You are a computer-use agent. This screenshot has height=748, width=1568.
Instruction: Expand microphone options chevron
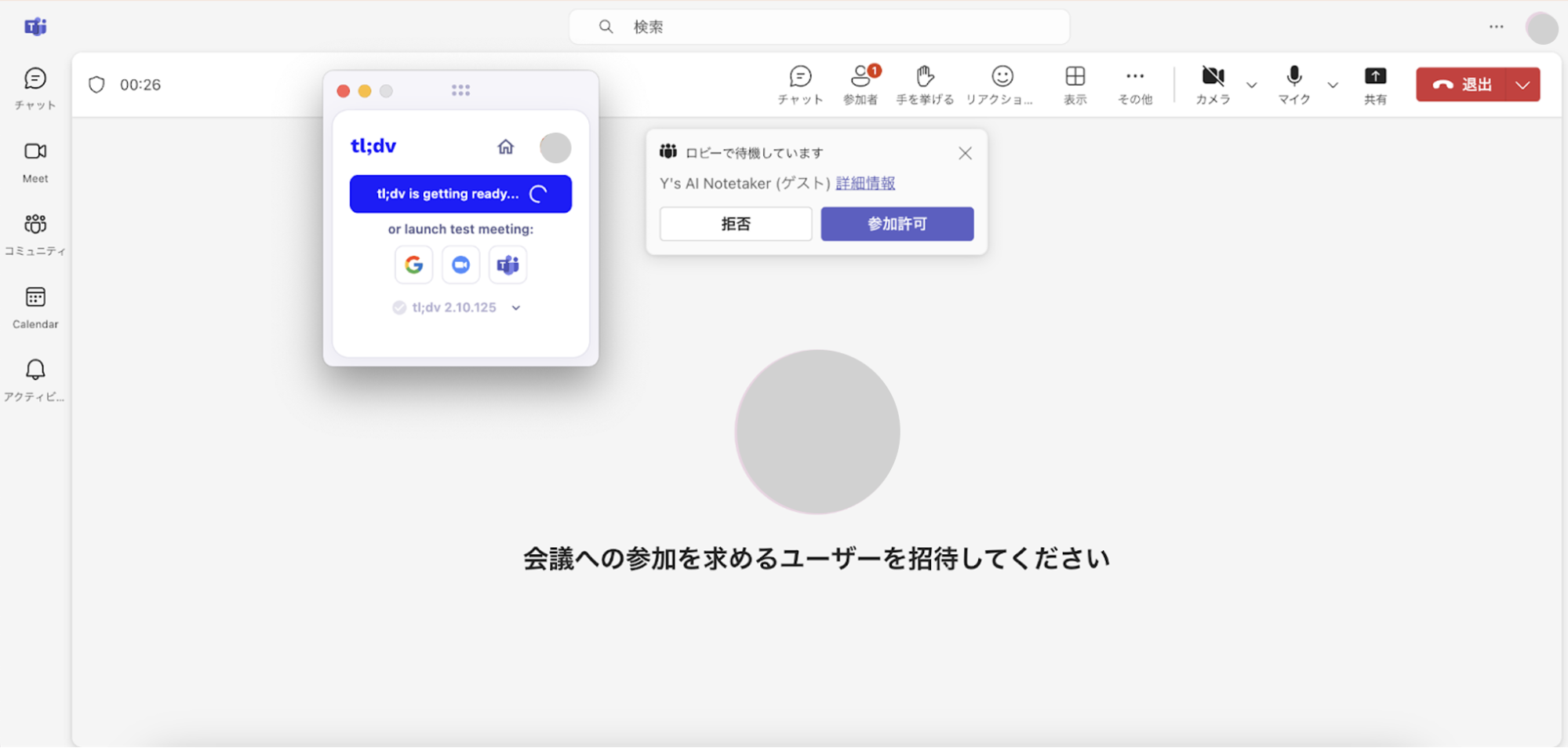point(1333,85)
